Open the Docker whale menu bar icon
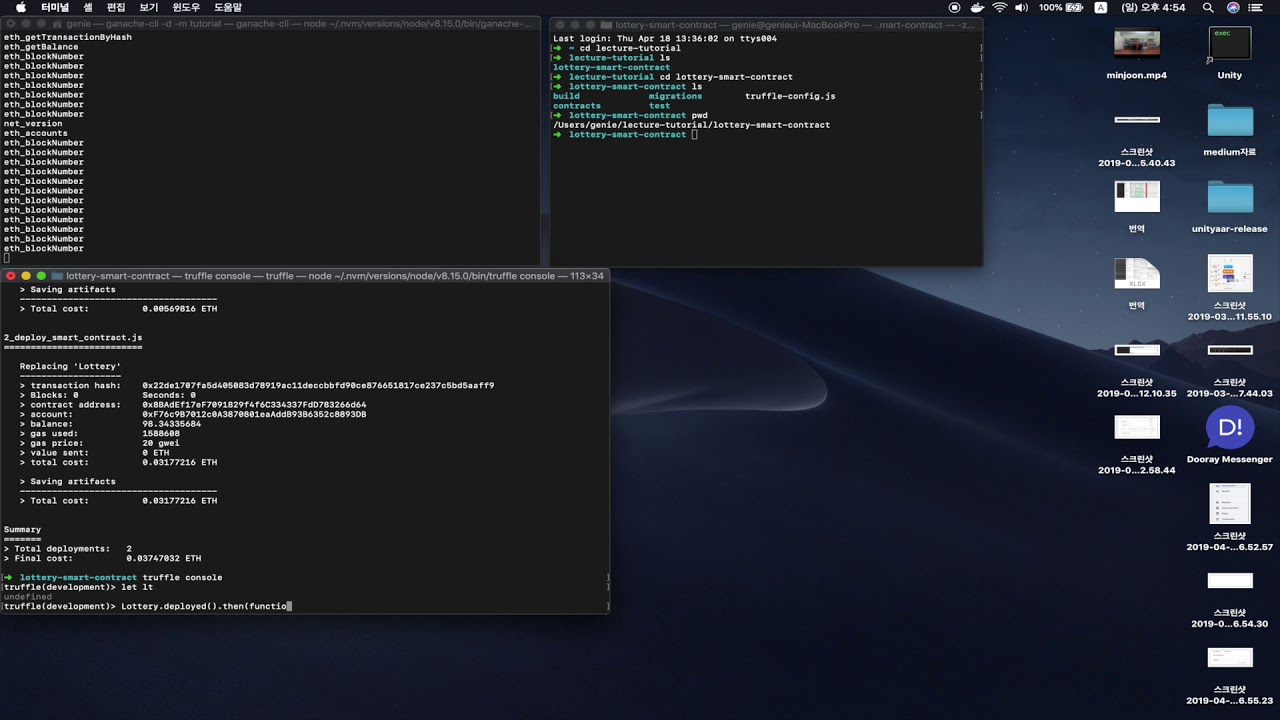The height and width of the screenshot is (720, 1280). [977, 7]
